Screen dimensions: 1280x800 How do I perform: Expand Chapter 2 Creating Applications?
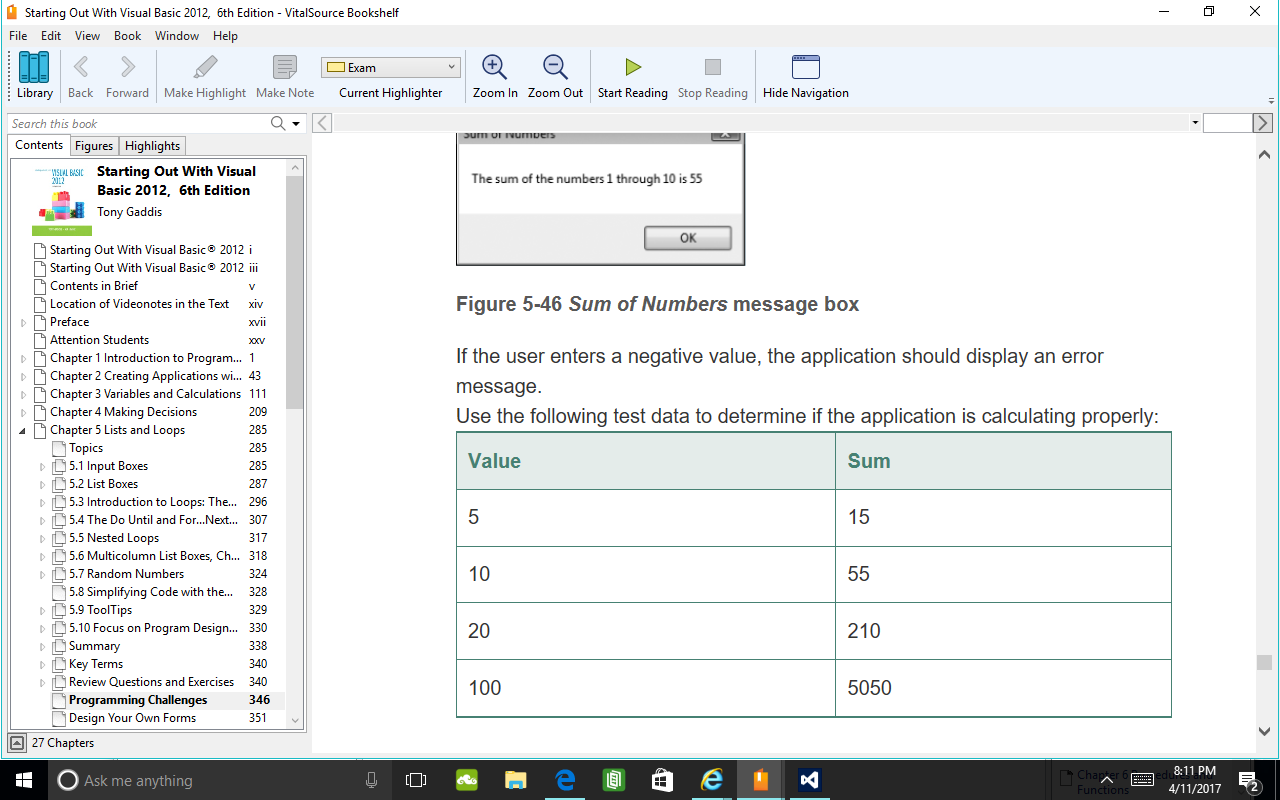pyautogui.click(x=24, y=376)
